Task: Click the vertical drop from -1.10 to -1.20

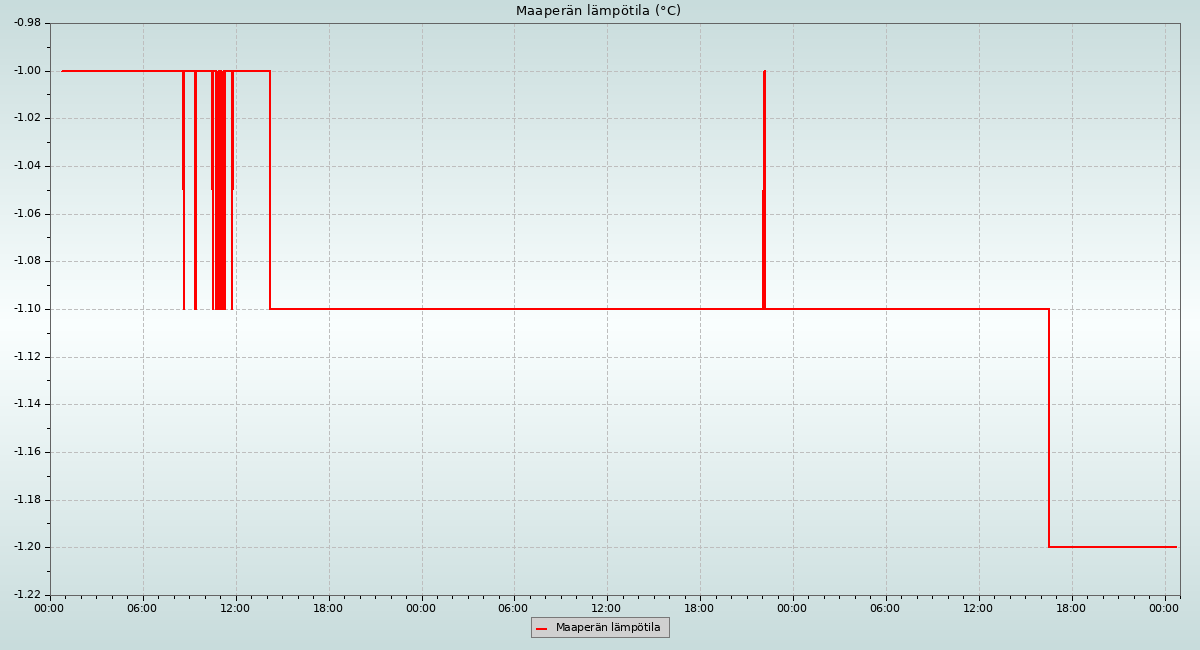Action: click(x=1049, y=430)
